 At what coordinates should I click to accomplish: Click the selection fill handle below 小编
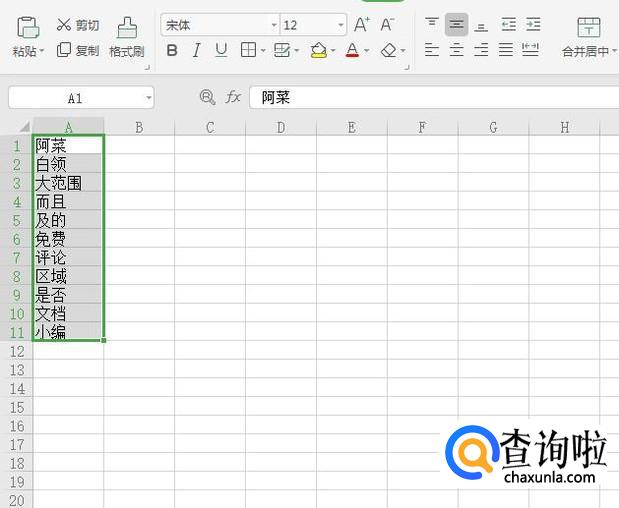click(104, 340)
